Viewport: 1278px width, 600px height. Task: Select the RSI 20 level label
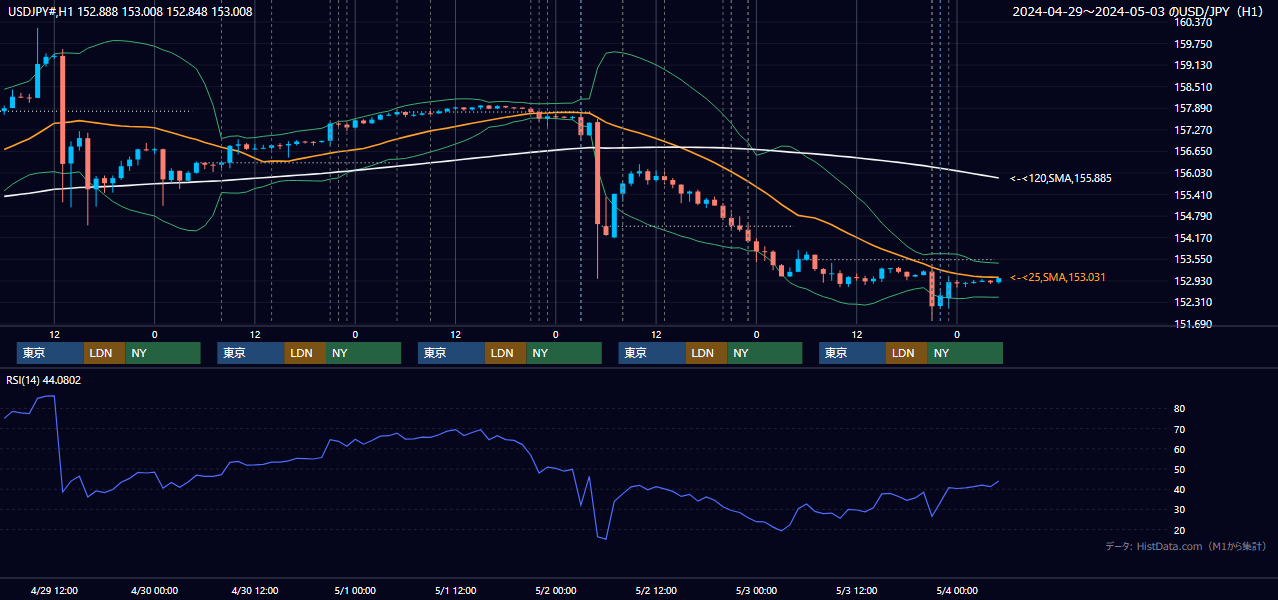[1180, 530]
